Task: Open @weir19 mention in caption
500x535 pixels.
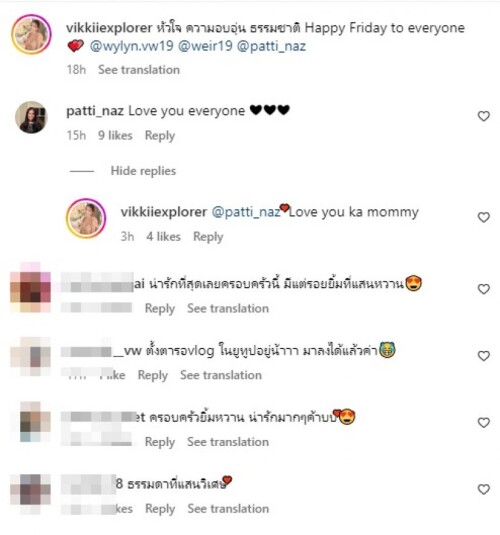Action: coord(205,46)
